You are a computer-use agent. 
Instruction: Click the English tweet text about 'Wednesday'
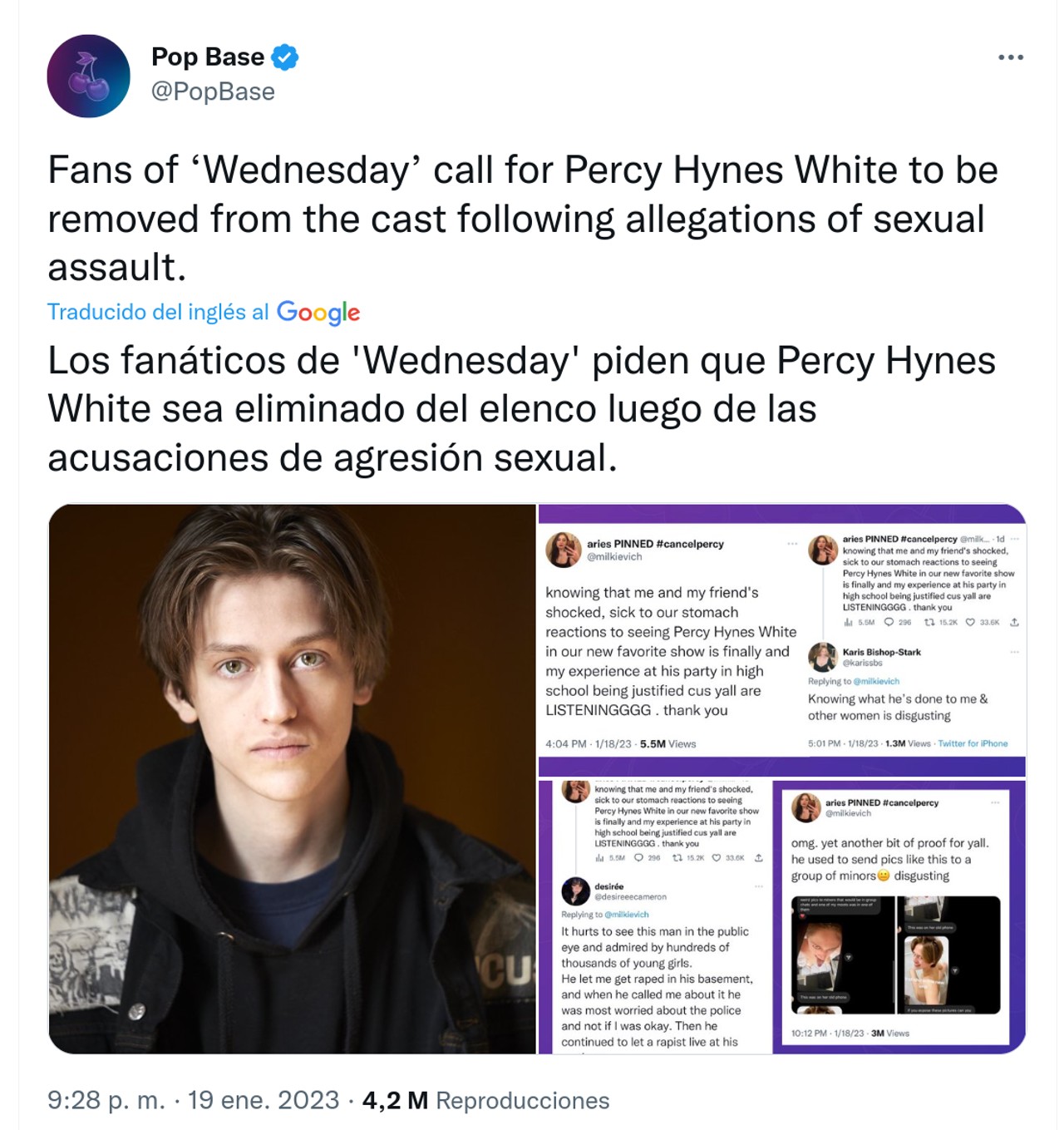click(522, 218)
